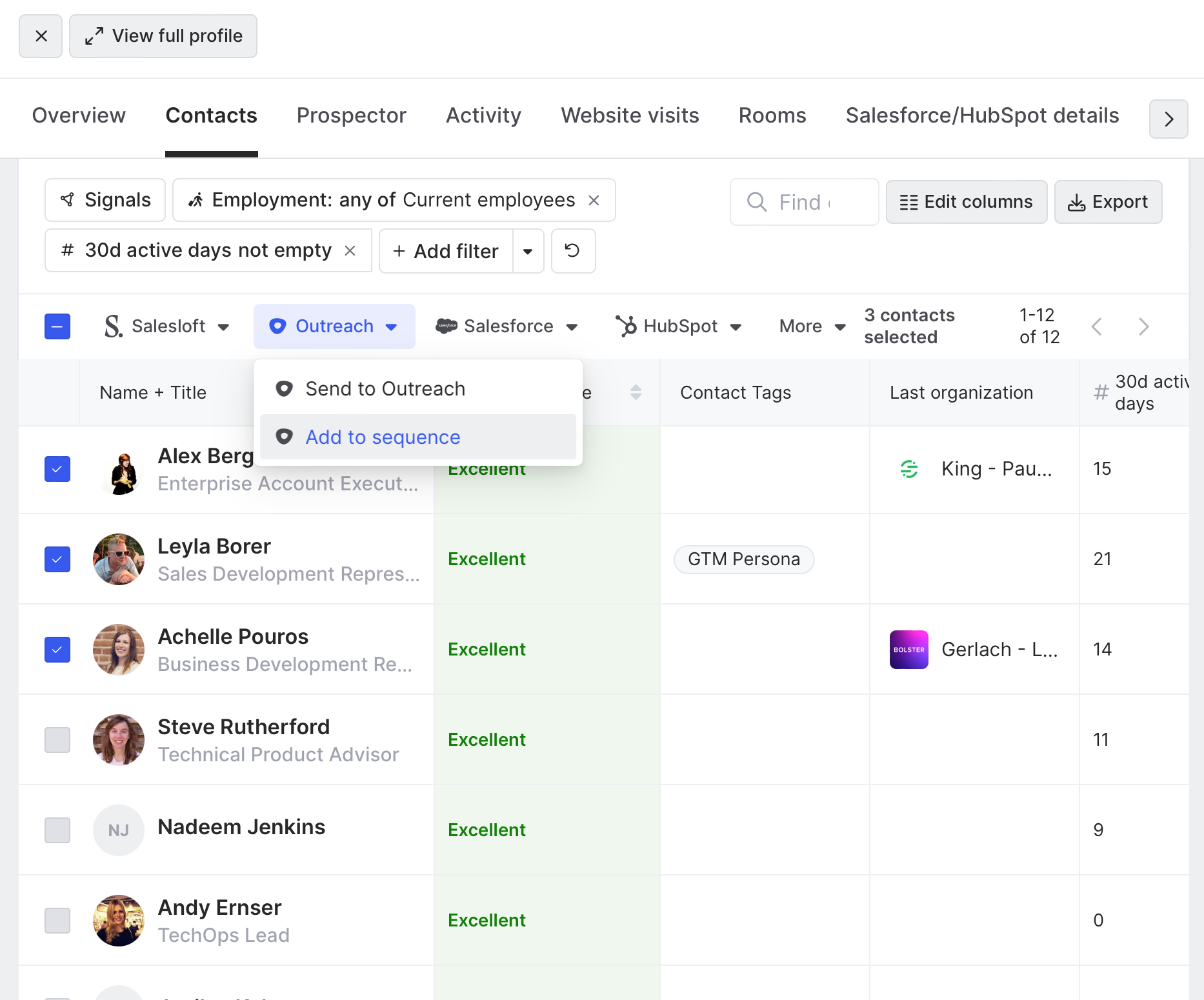Switch to the Prospector tab
Viewport: 1204px width, 1000px height.
tap(351, 115)
